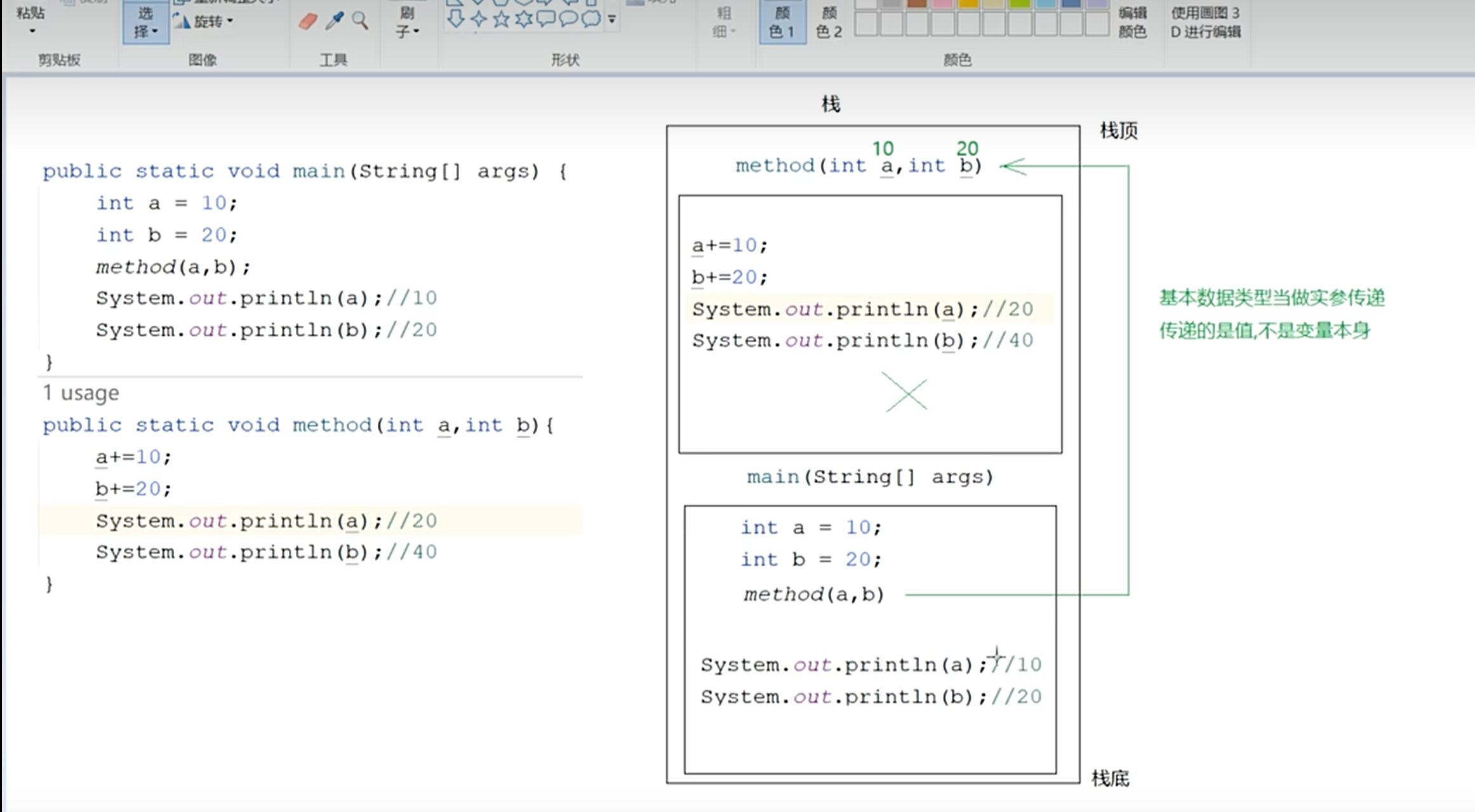Activate the Magnifier zoom tool
This screenshot has width=1475, height=812.
tap(360, 21)
